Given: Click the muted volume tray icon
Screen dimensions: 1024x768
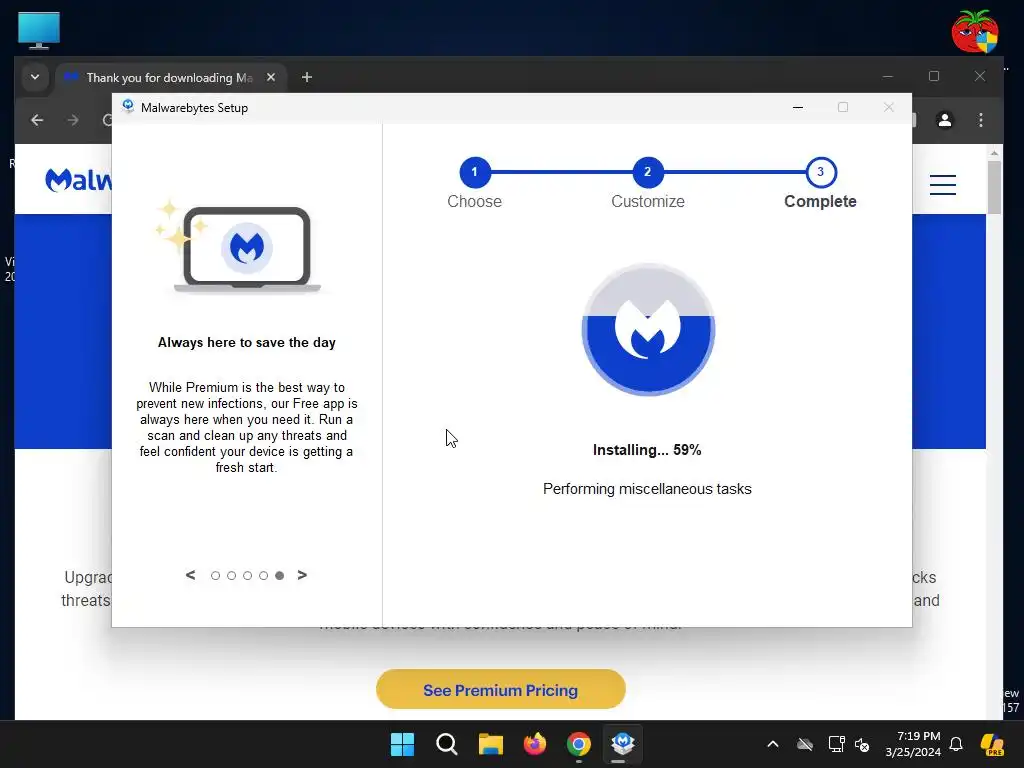Looking at the screenshot, I should coord(862,744).
